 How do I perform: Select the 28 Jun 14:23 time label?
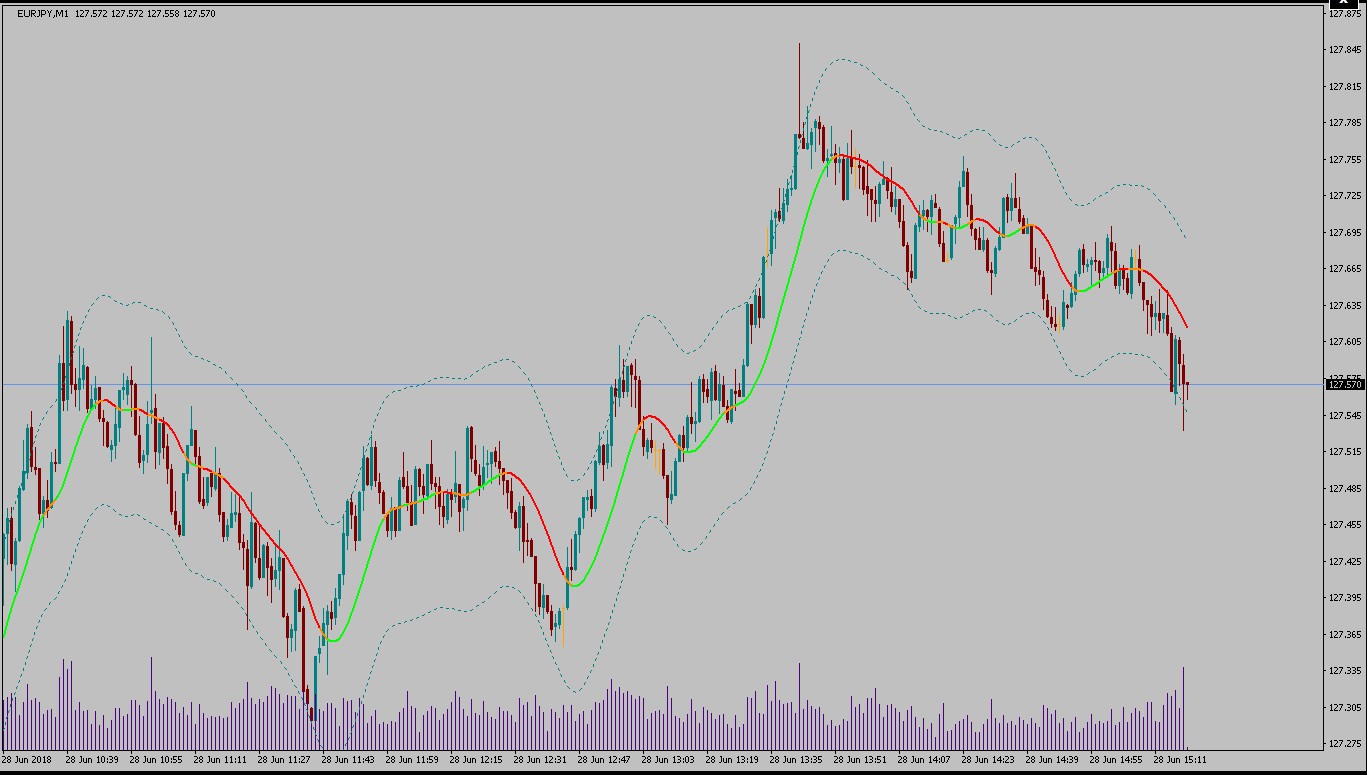click(x=988, y=760)
